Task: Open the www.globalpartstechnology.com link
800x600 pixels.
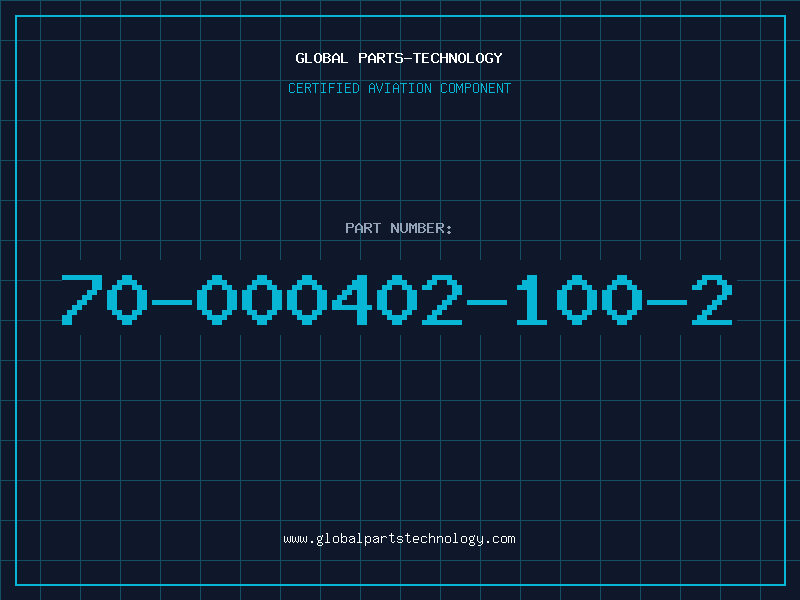Action: pos(399,539)
